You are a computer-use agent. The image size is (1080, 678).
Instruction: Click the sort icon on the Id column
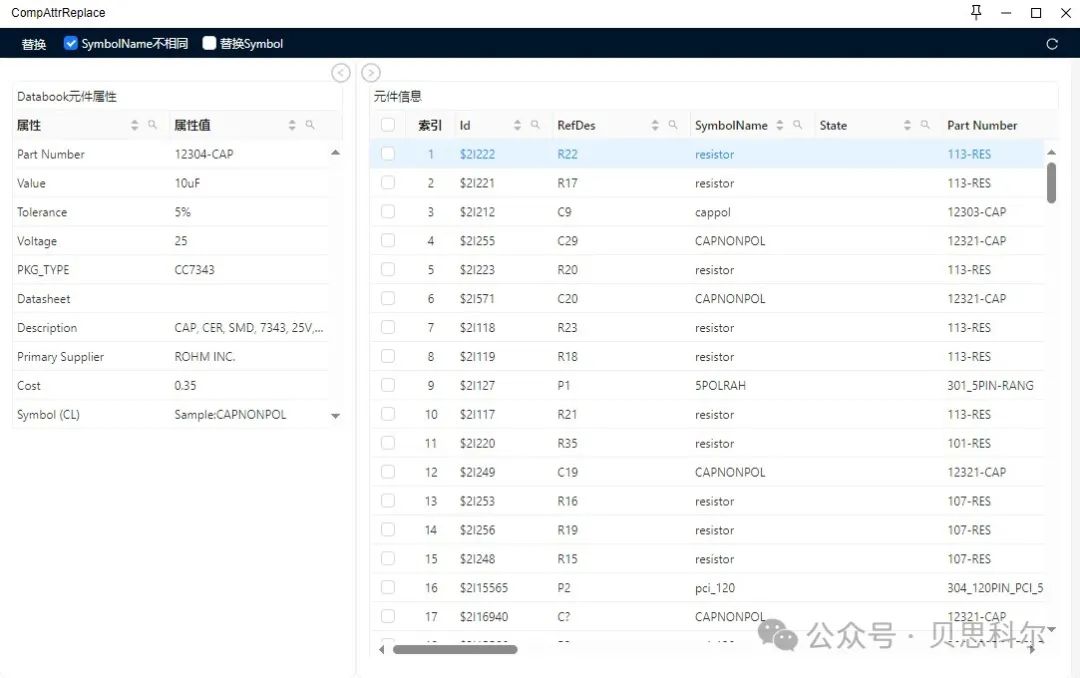click(x=517, y=125)
